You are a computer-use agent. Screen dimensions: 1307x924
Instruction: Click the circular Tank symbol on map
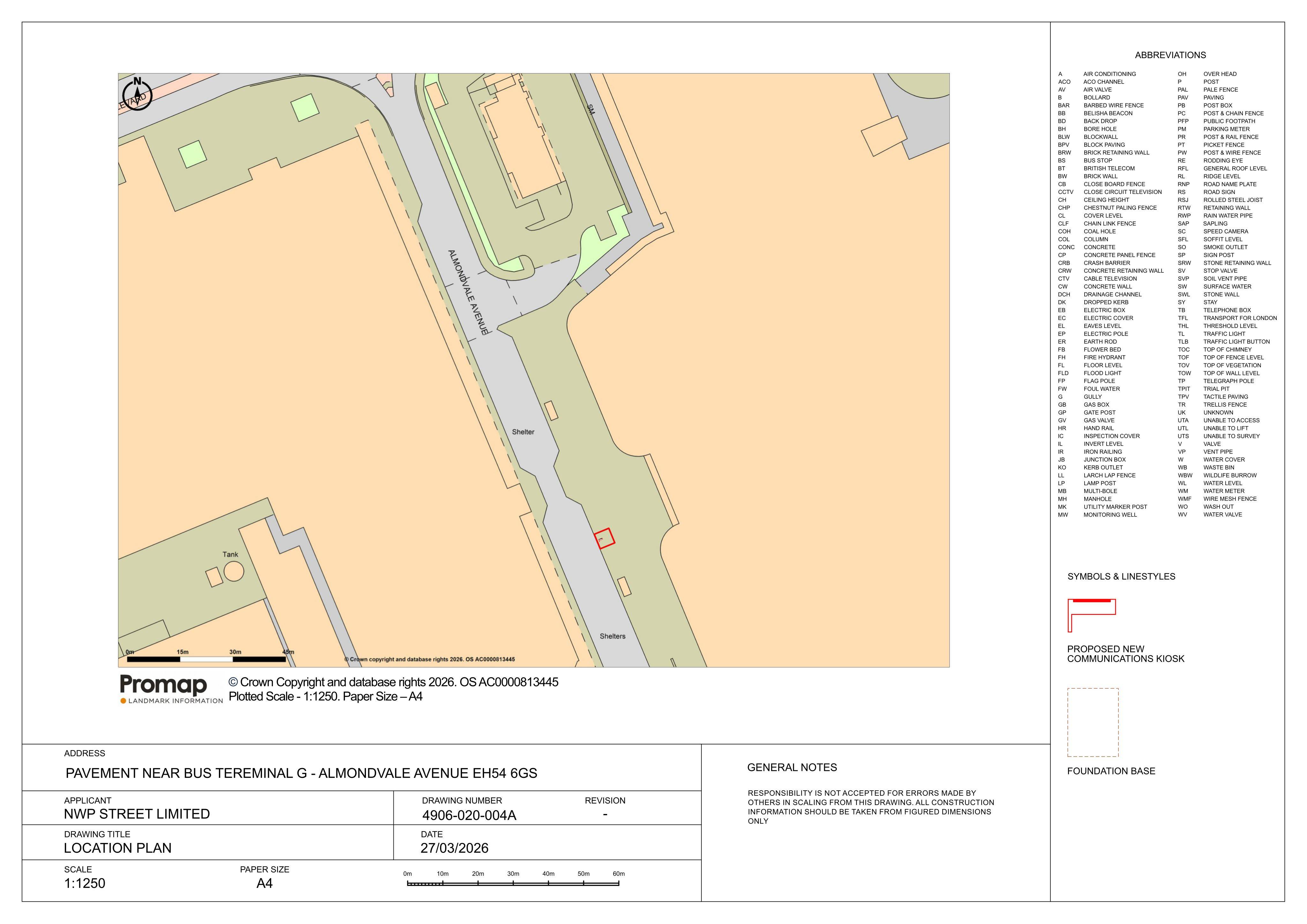point(234,571)
